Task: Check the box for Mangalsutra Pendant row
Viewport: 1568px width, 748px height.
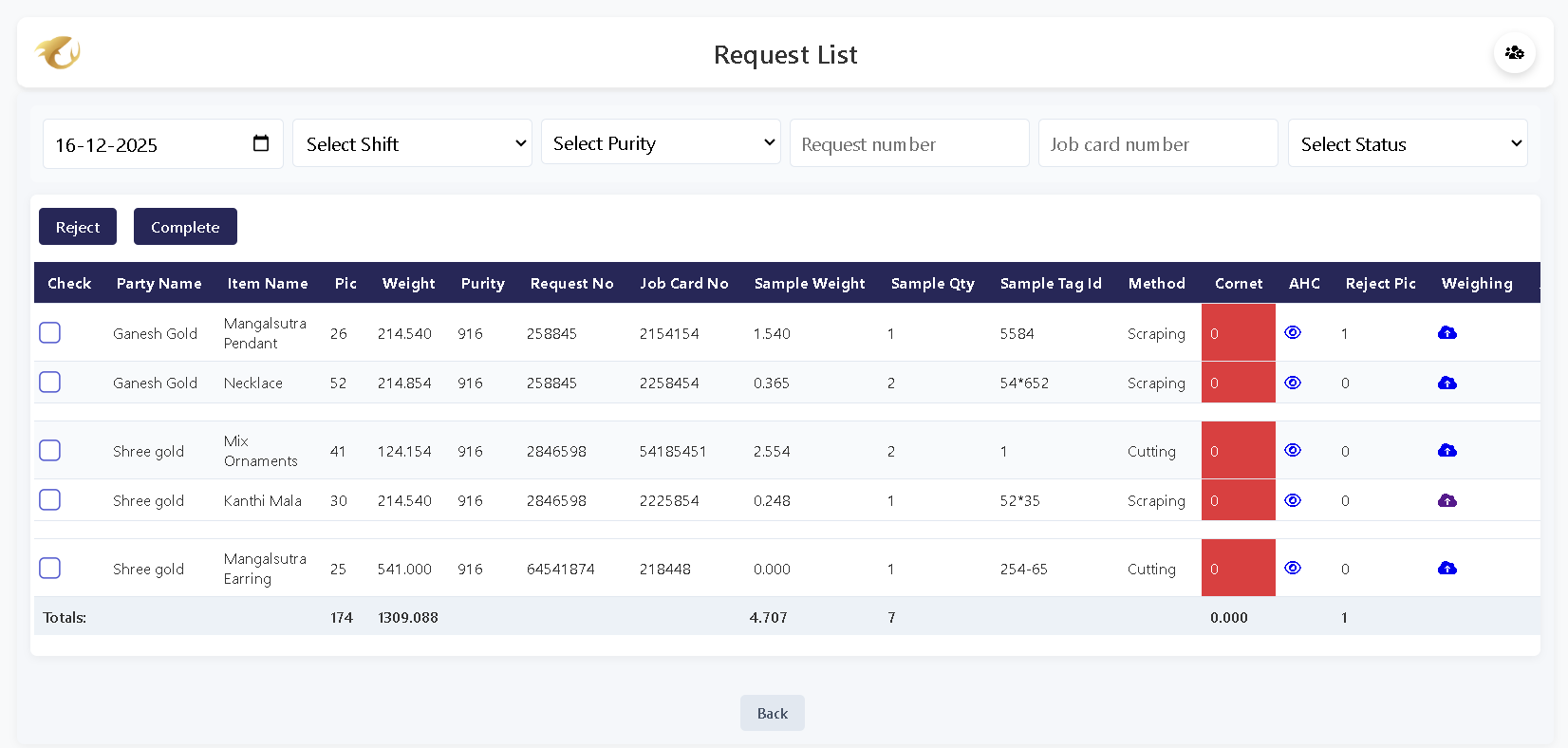Action: point(50,332)
